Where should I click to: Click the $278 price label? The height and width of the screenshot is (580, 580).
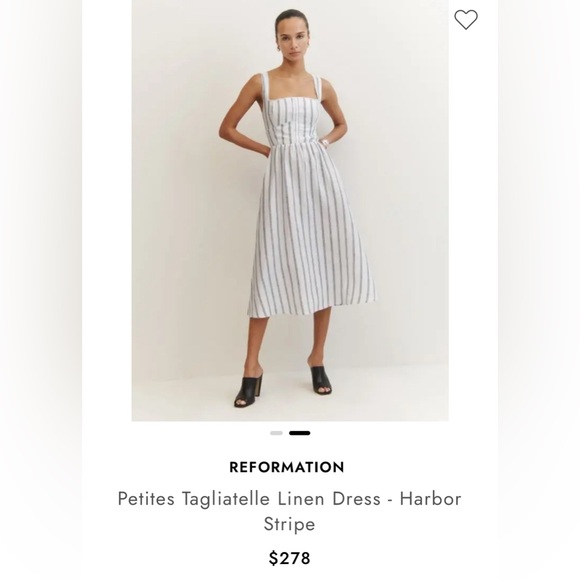(289, 558)
